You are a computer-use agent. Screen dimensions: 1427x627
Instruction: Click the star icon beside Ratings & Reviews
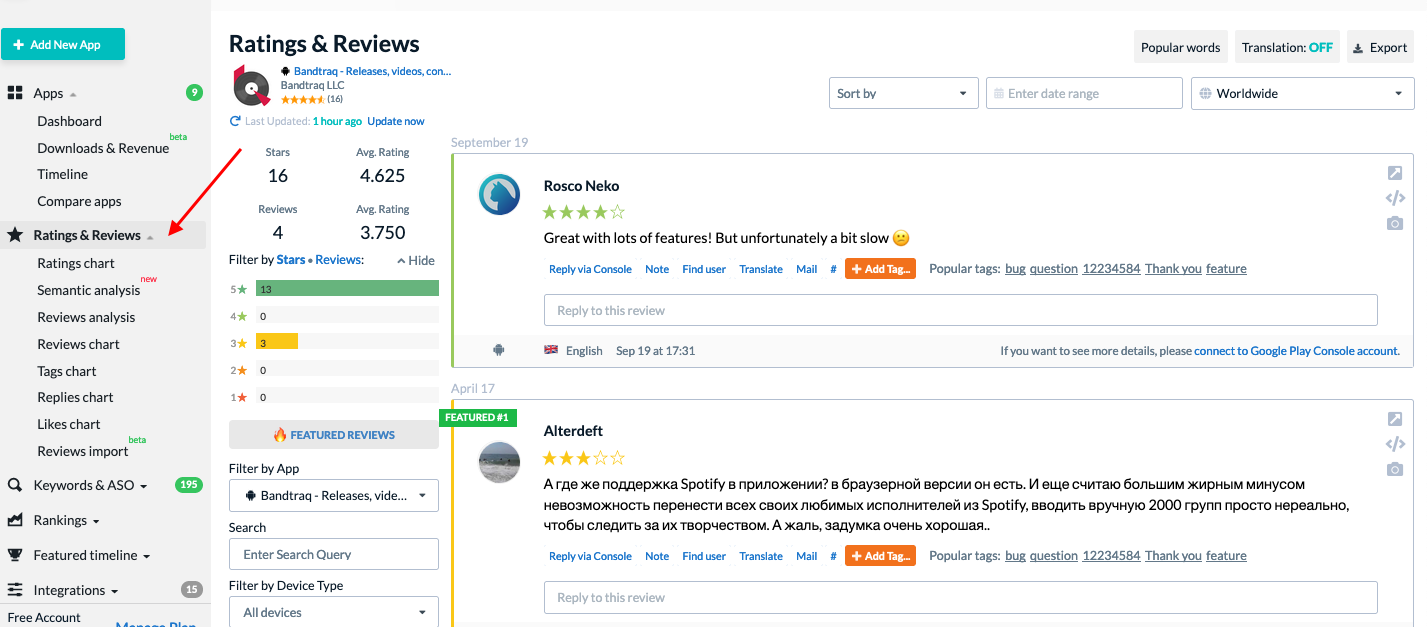click(x=15, y=235)
